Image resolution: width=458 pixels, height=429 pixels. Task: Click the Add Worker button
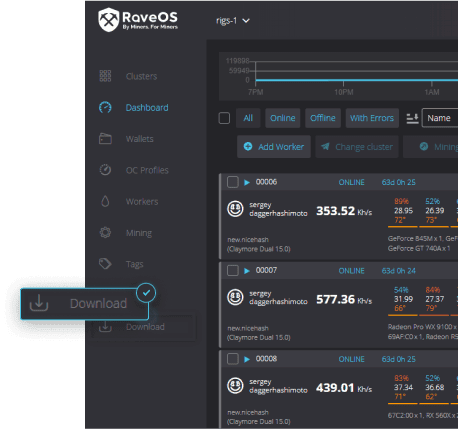pyautogui.click(x=274, y=147)
